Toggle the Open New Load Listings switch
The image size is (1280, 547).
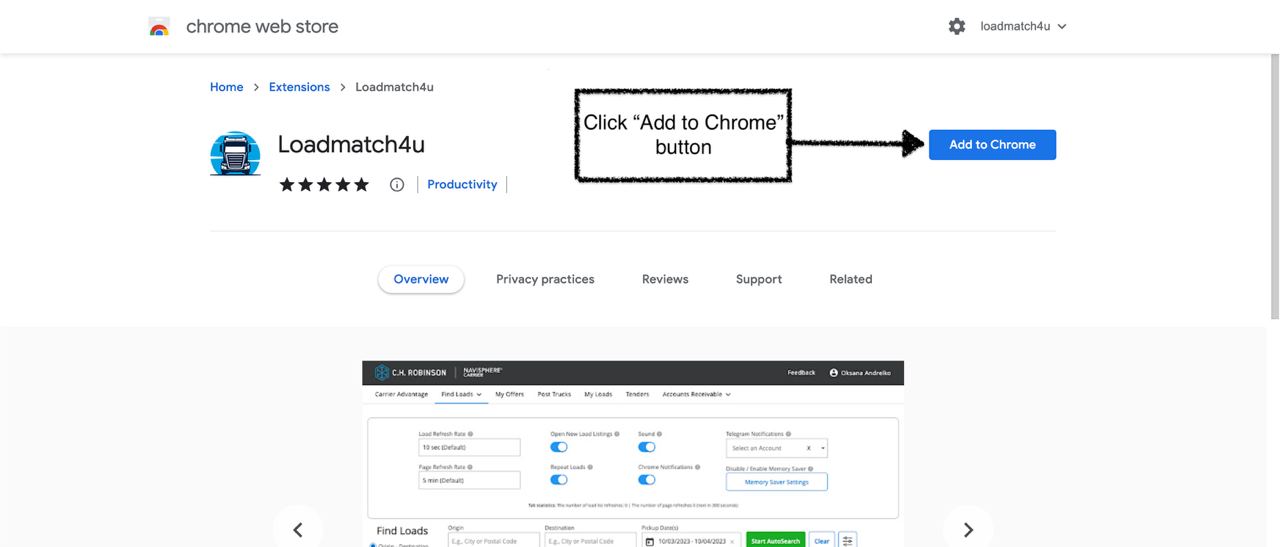559,448
